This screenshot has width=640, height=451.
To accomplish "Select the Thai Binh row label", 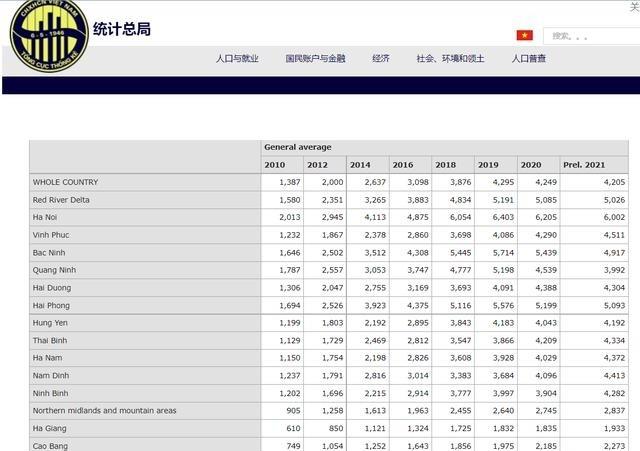I will click(x=50, y=340).
